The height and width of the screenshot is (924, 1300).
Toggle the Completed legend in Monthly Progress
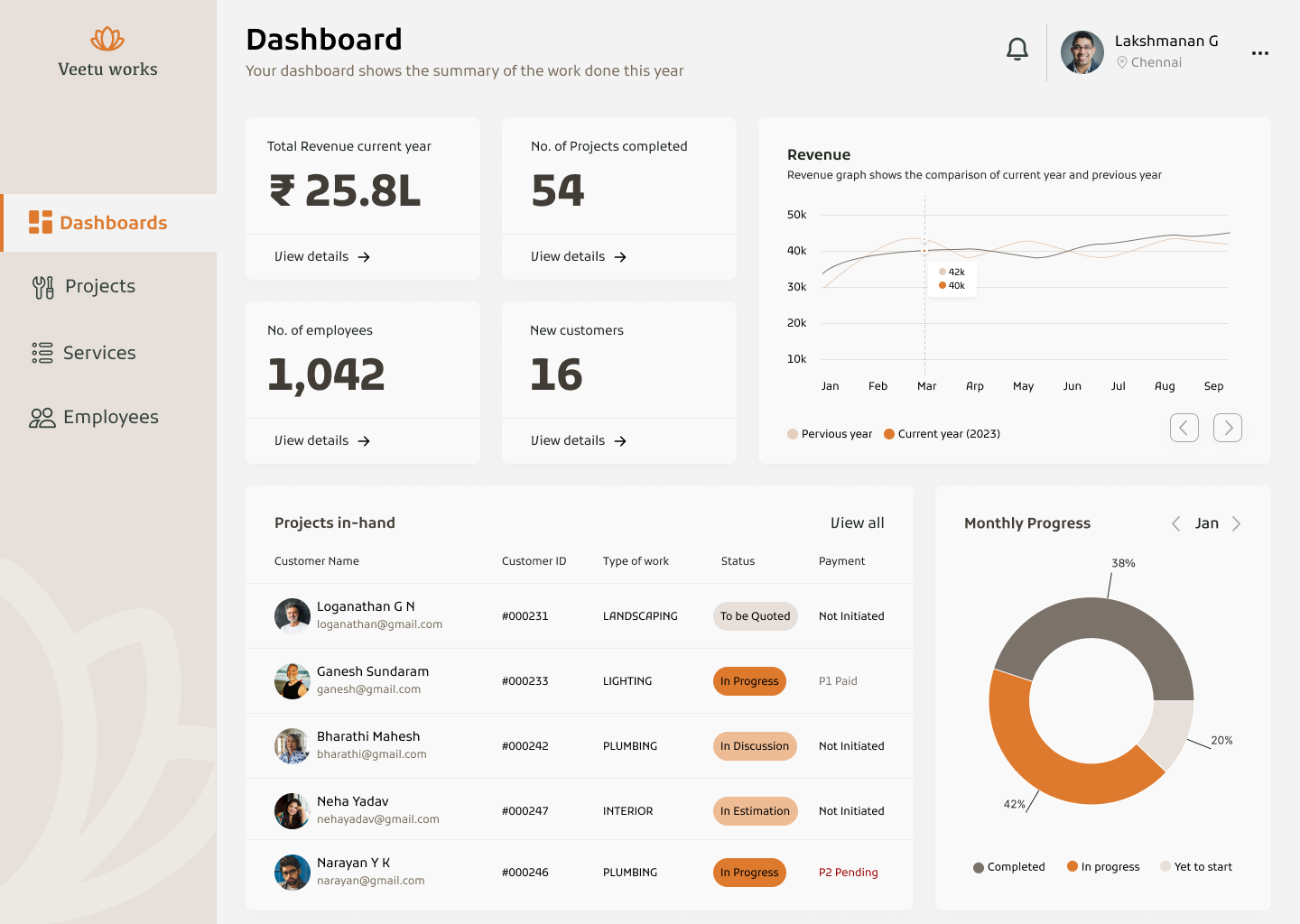(1008, 866)
